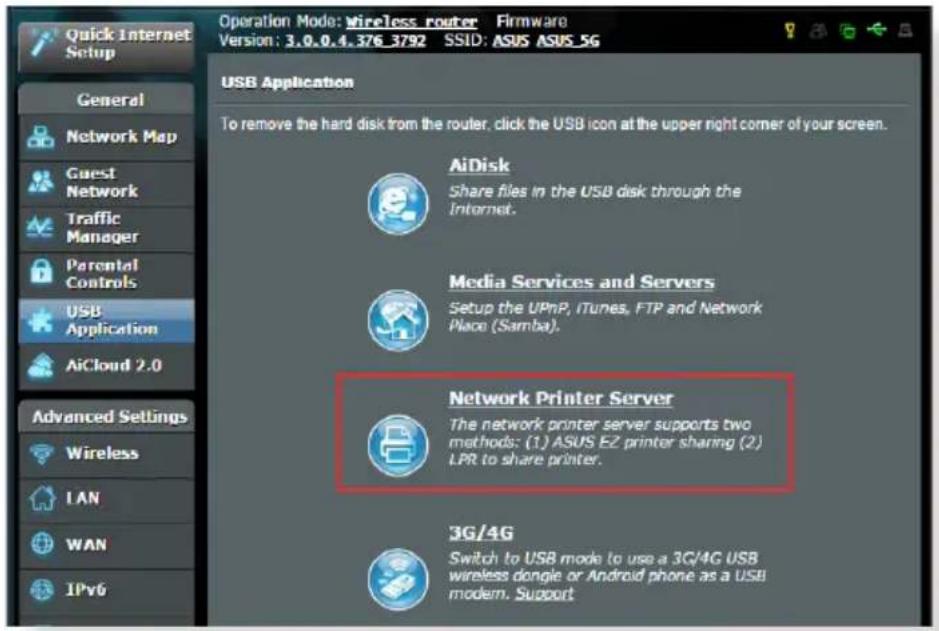
Task: Click the USB Application puzzle icon
Action: coord(40,320)
